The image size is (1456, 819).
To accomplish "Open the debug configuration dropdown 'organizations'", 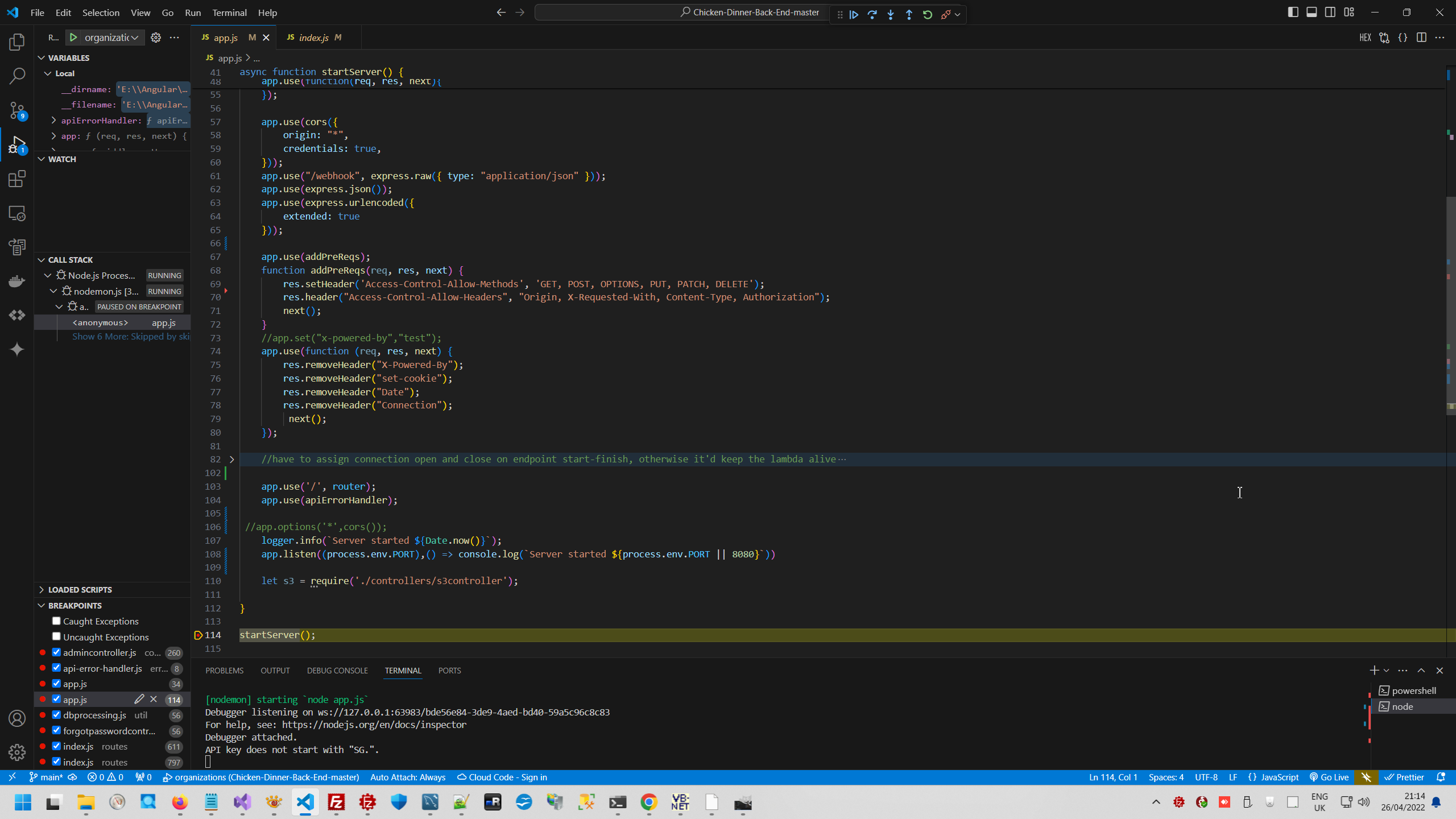I will 111,38.
